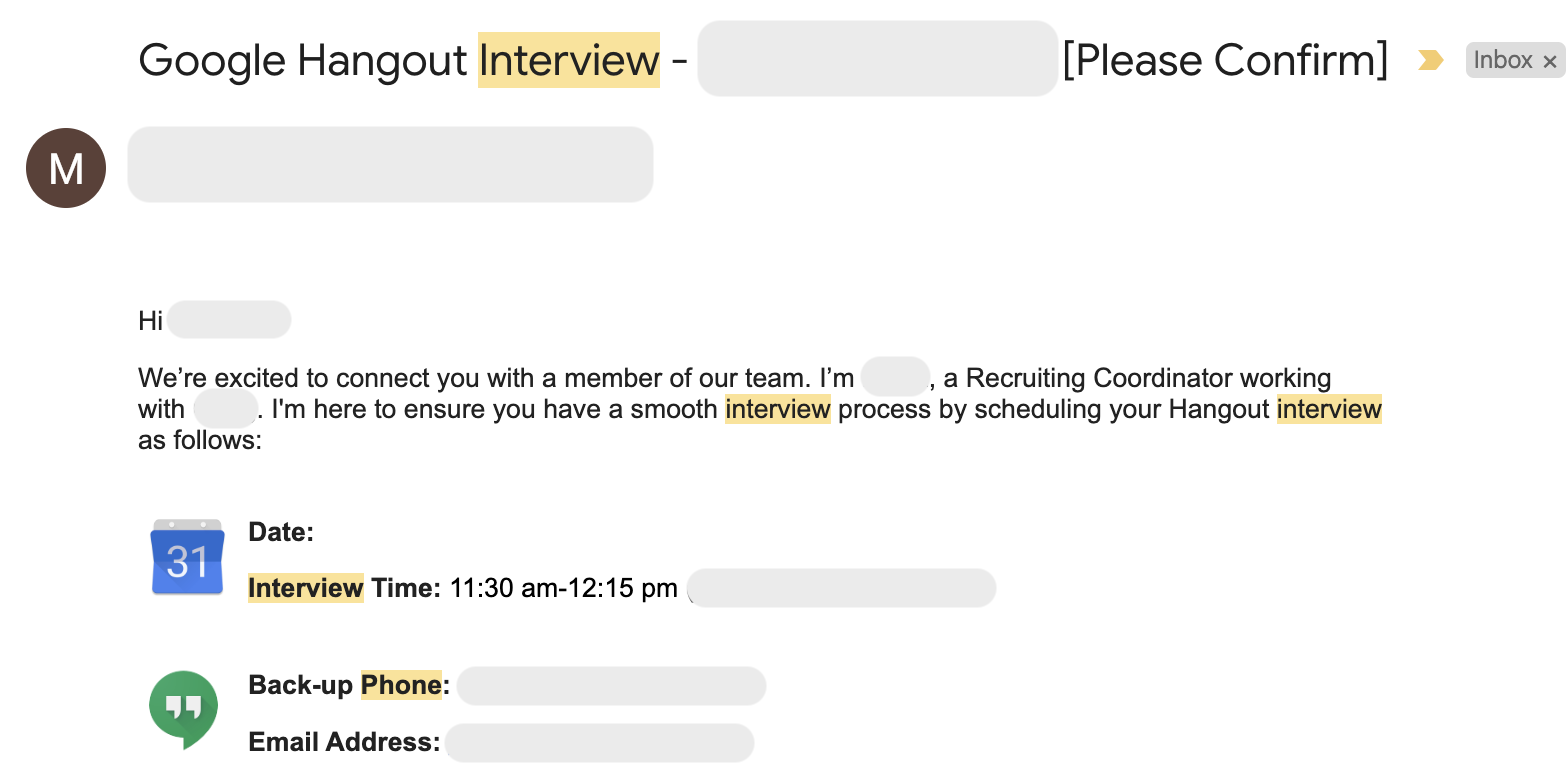Click the Google Calendar 31 icon
The width and height of the screenshot is (1568, 770).
coord(187,557)
